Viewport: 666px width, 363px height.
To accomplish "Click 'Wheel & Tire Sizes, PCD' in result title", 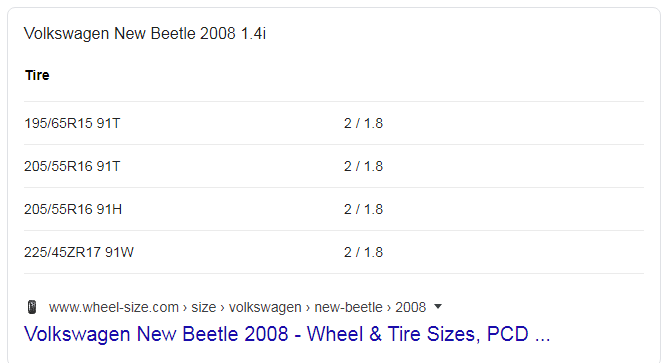I will [418, 334].
